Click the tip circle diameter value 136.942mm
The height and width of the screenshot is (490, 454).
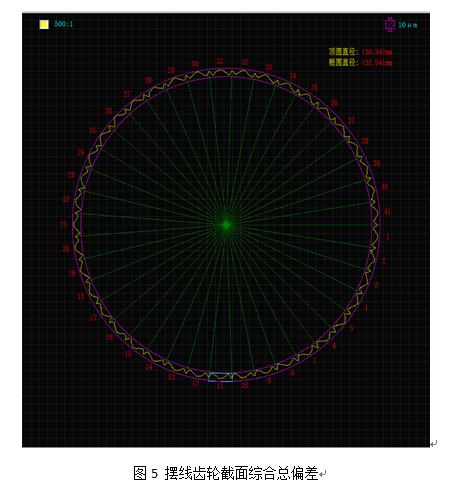pos(377,52)
